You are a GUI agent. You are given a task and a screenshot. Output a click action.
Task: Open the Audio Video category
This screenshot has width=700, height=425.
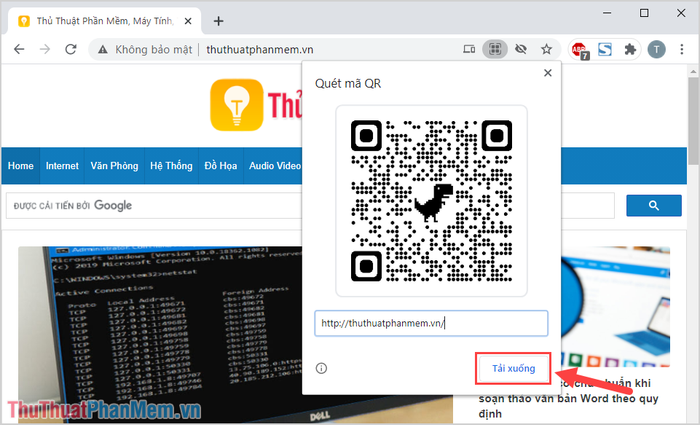point(275,166)
